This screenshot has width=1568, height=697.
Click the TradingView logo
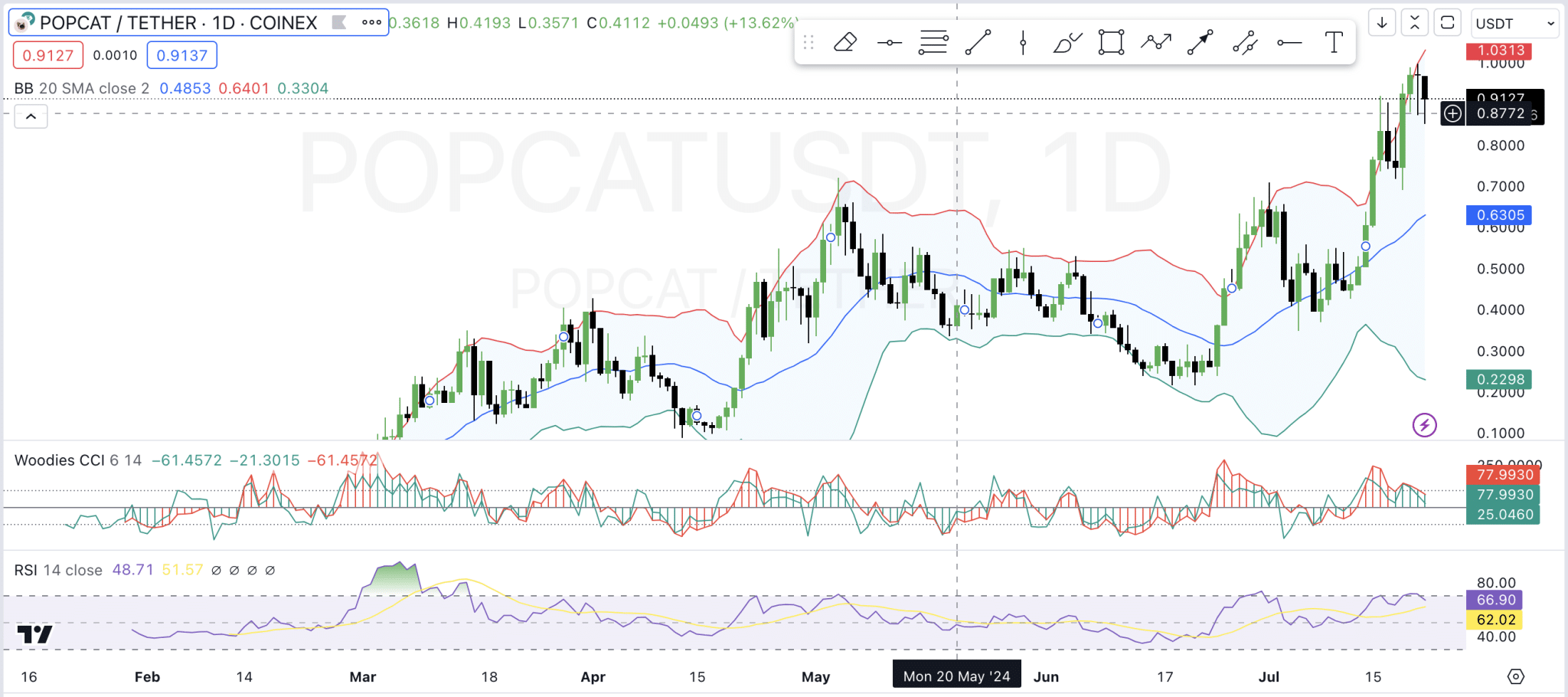34,634
